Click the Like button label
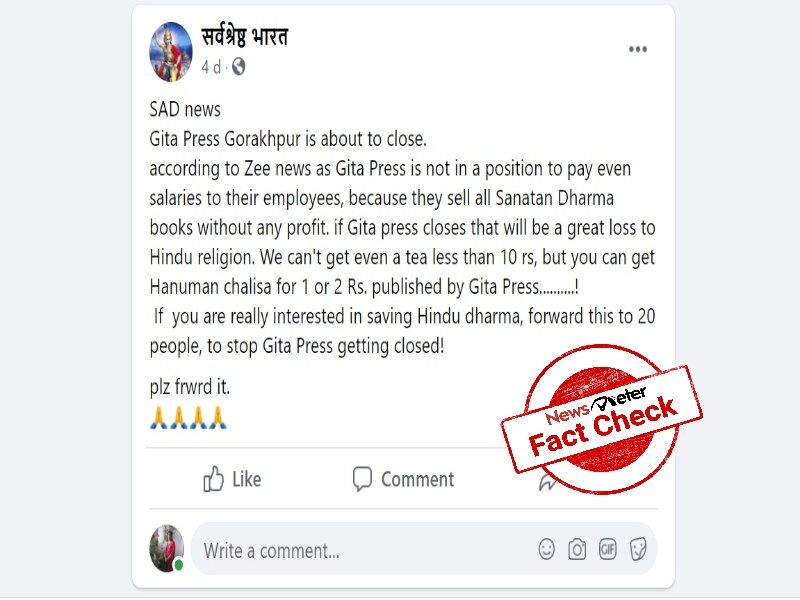Image resolution: width=800 pixels, height=600 pixels. click(246, 480)
